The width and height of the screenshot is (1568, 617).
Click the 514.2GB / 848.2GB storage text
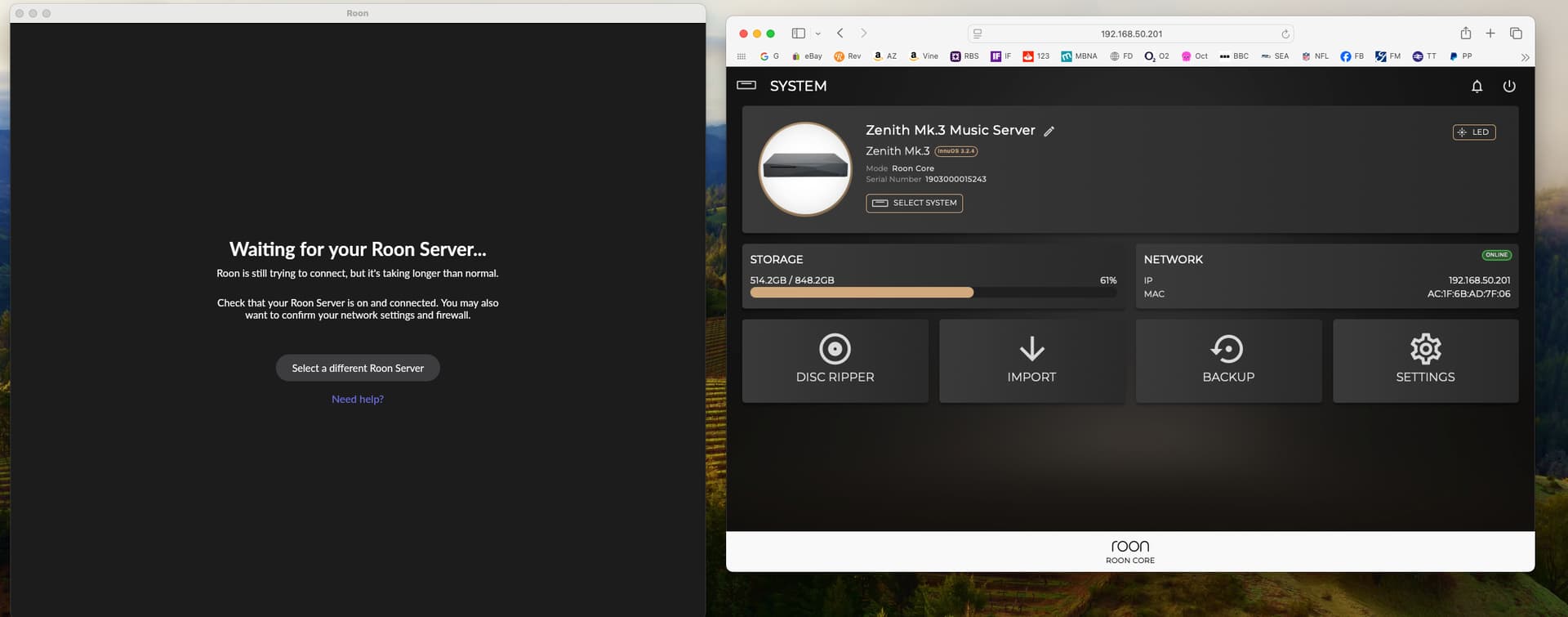[792, 280]
